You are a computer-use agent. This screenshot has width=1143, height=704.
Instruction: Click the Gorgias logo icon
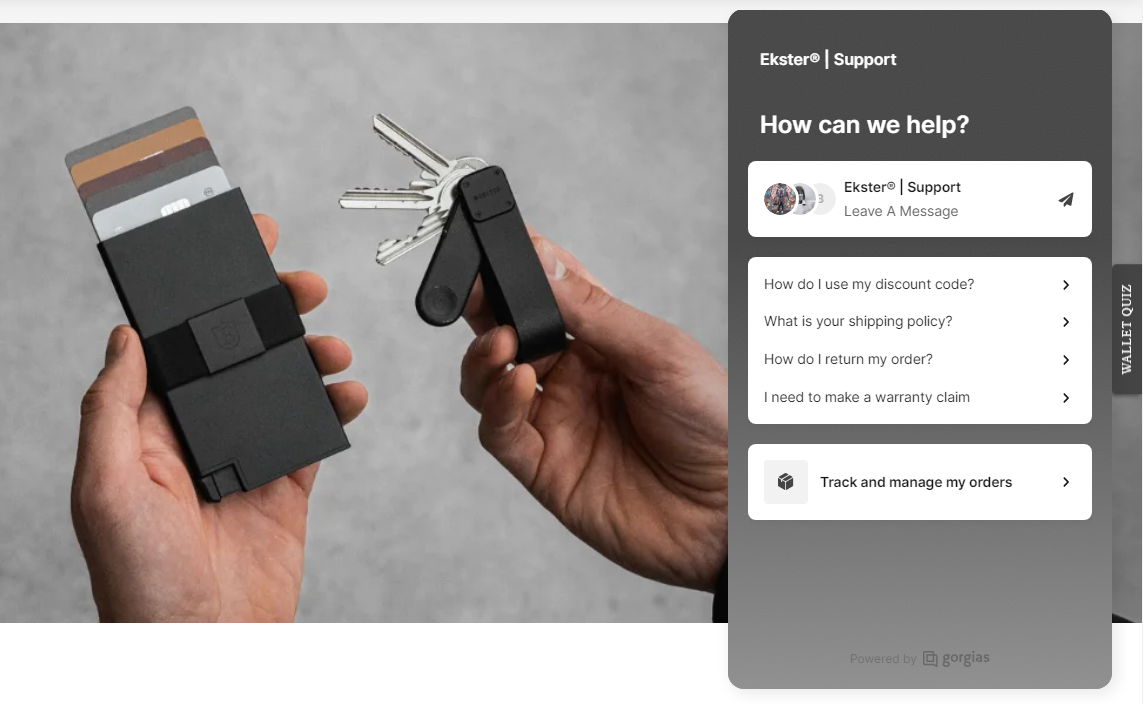(x=930, y=659)
